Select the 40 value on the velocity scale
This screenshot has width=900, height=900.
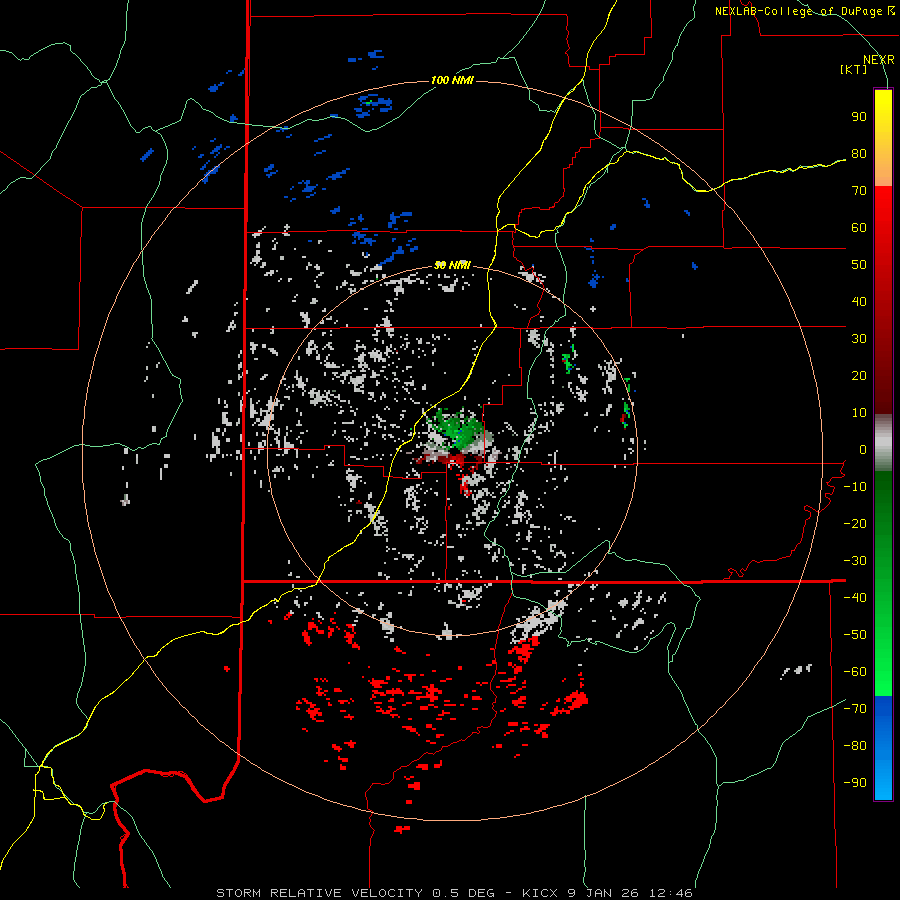click(x=859, y=302)
